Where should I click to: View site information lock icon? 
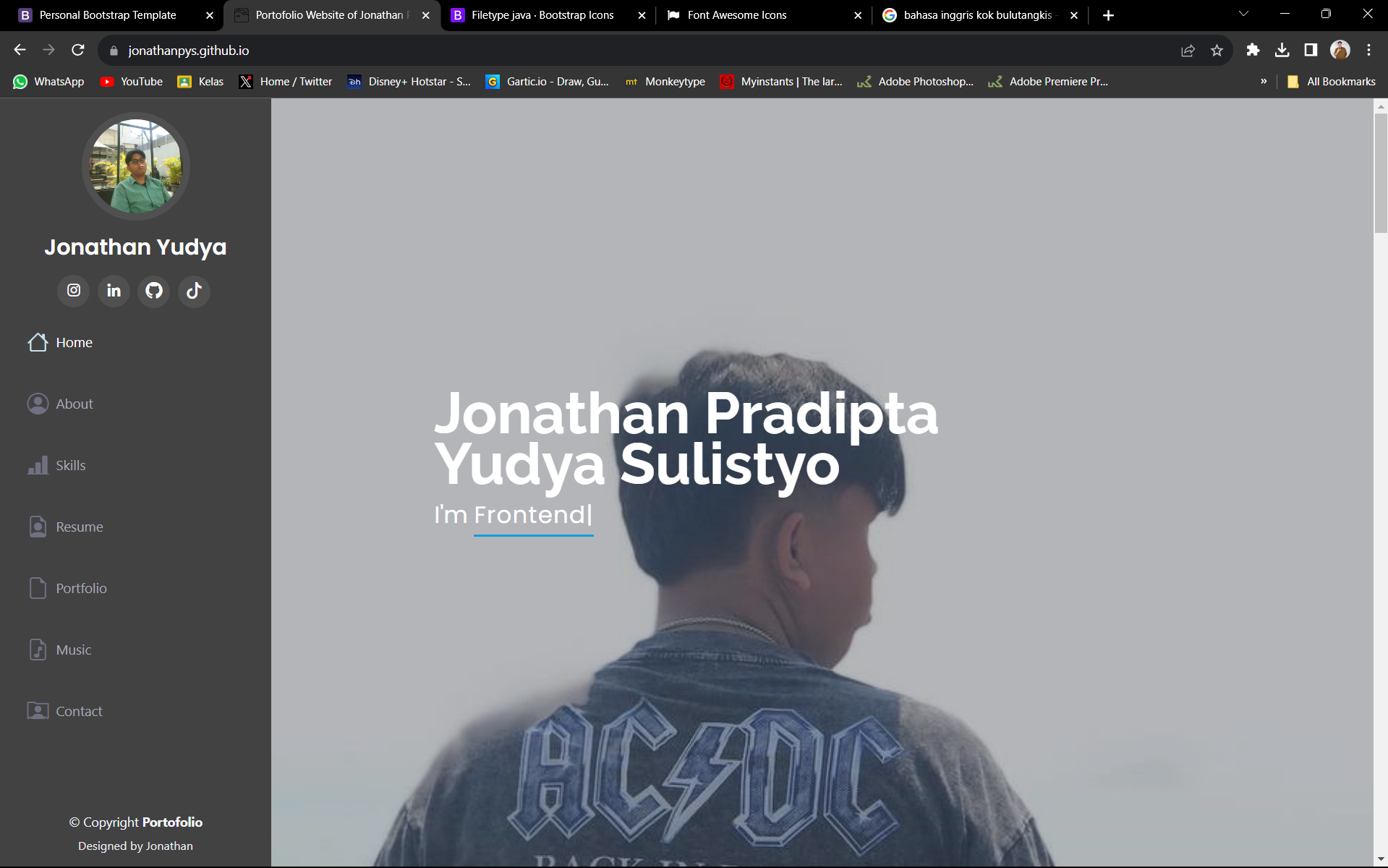click(x=114, y=51)
